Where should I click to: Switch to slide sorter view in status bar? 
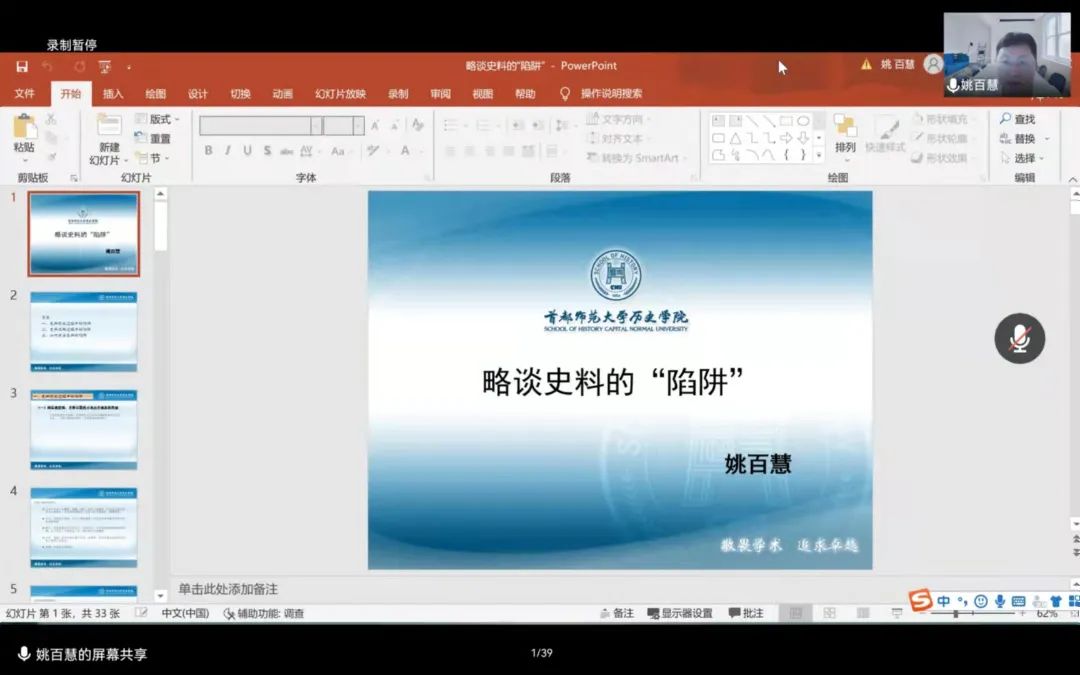829,613
